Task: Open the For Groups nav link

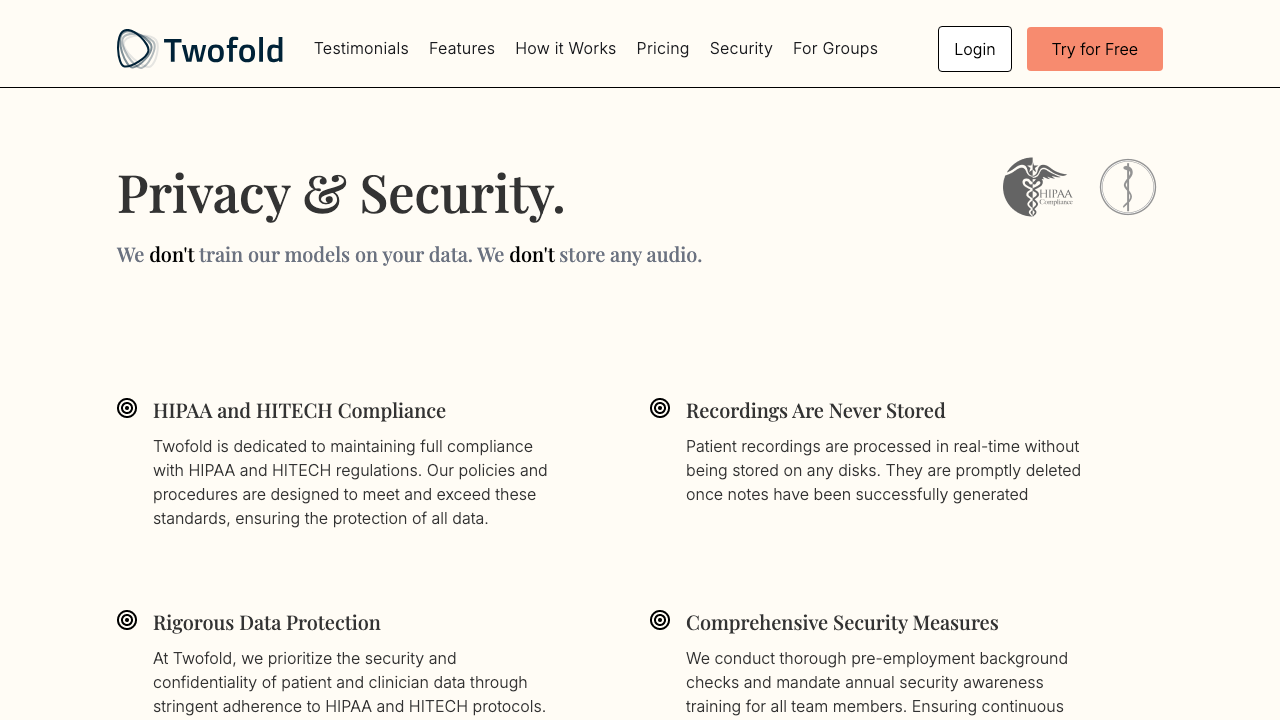Action: [835, 48]
